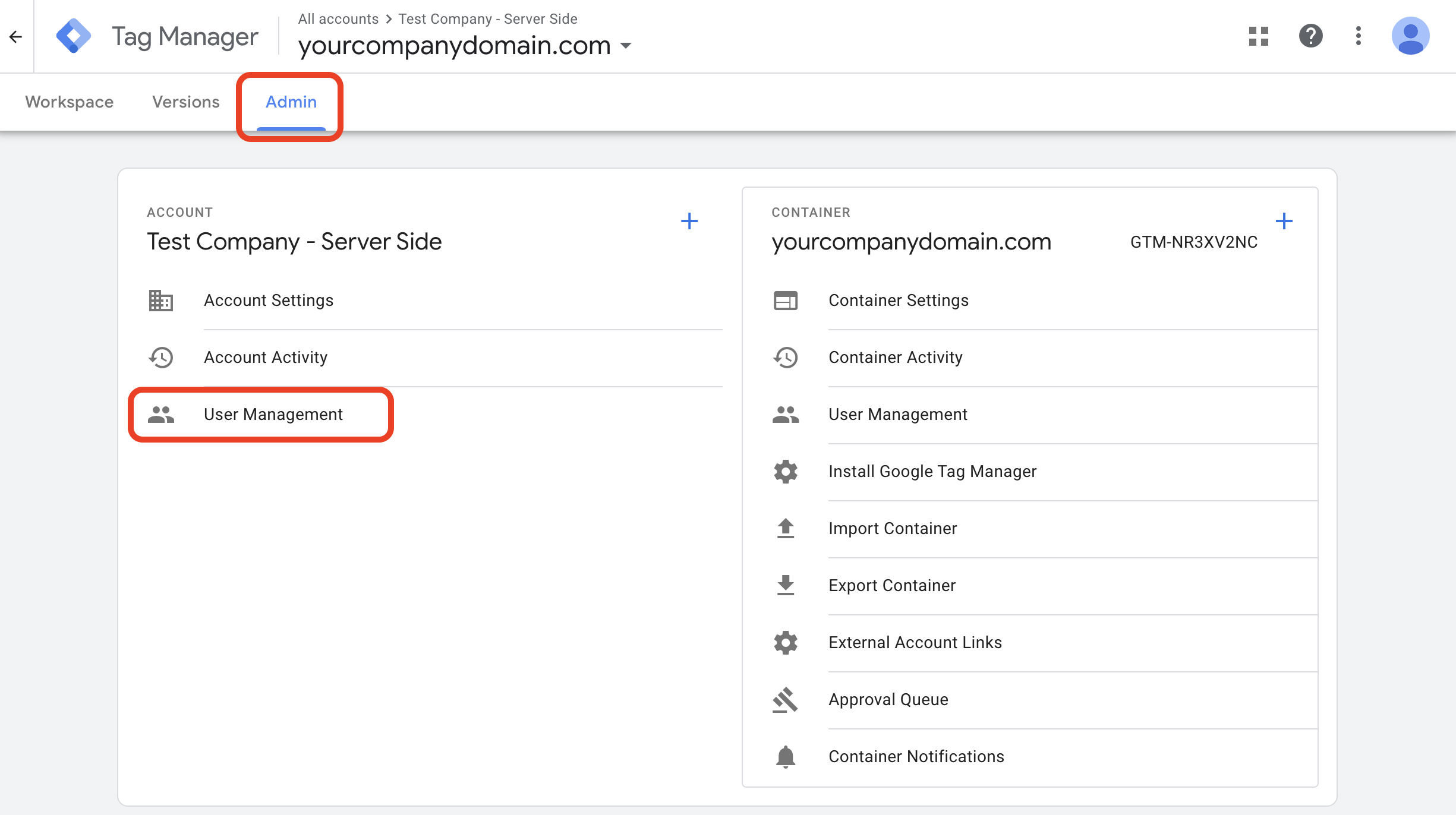Open the Google apps grid icon

click(1258, 36)
